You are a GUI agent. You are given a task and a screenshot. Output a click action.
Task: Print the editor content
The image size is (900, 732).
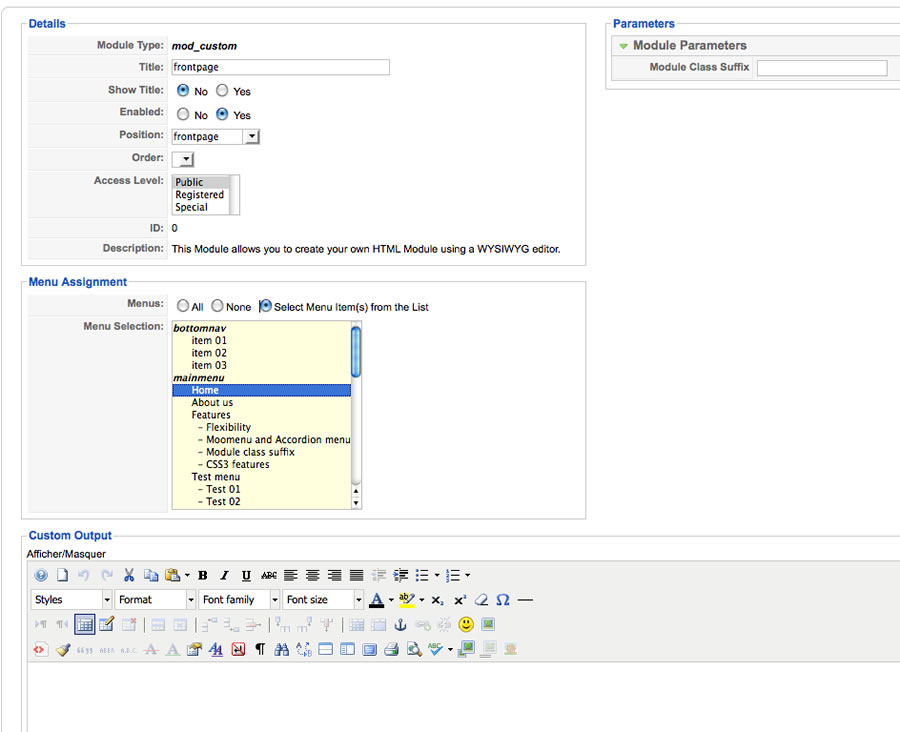(x=391, y=649)
